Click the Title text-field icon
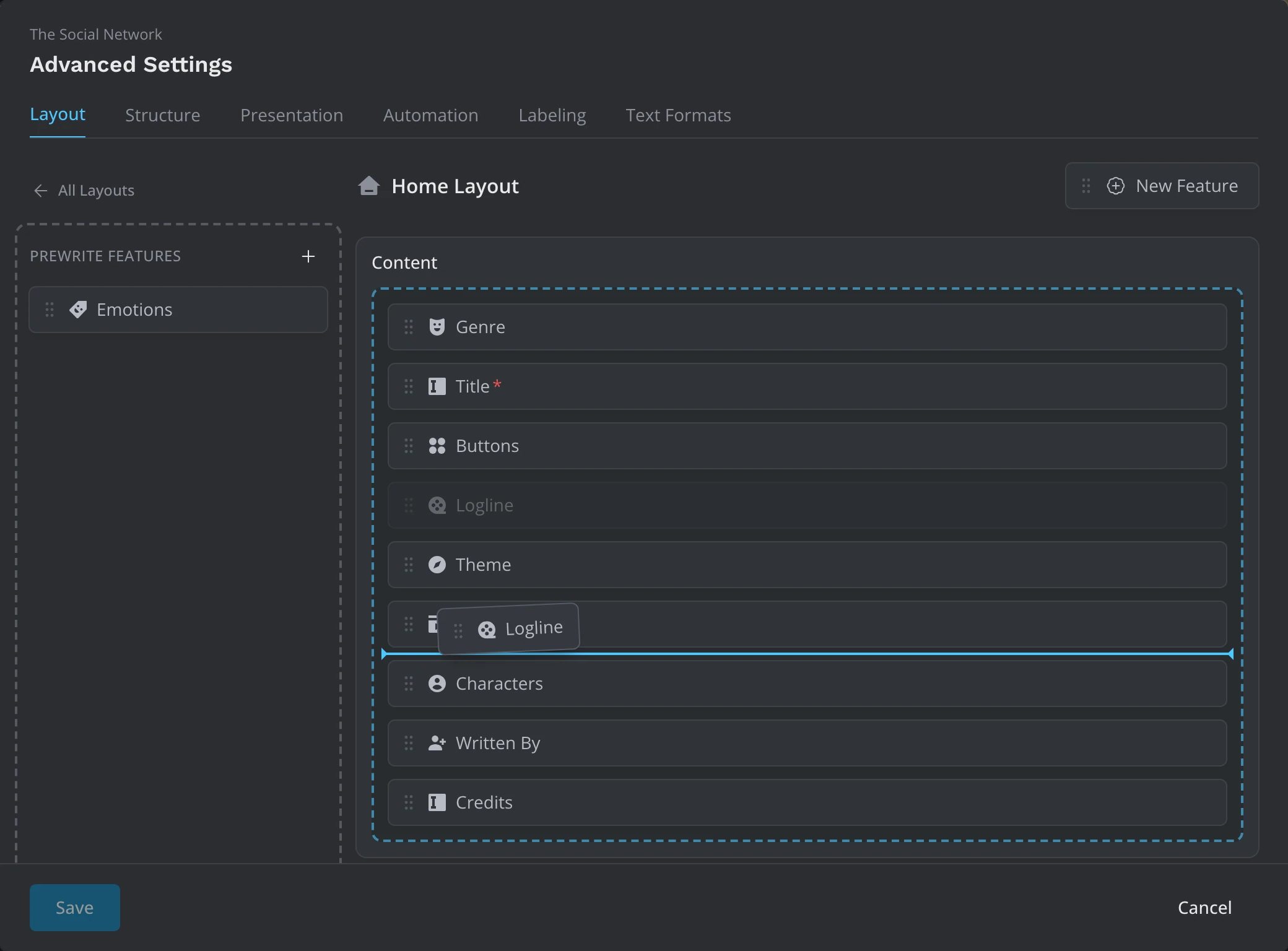Image resolution: width=1288 pixels, height=951 pixels. (x=437, y=386)
